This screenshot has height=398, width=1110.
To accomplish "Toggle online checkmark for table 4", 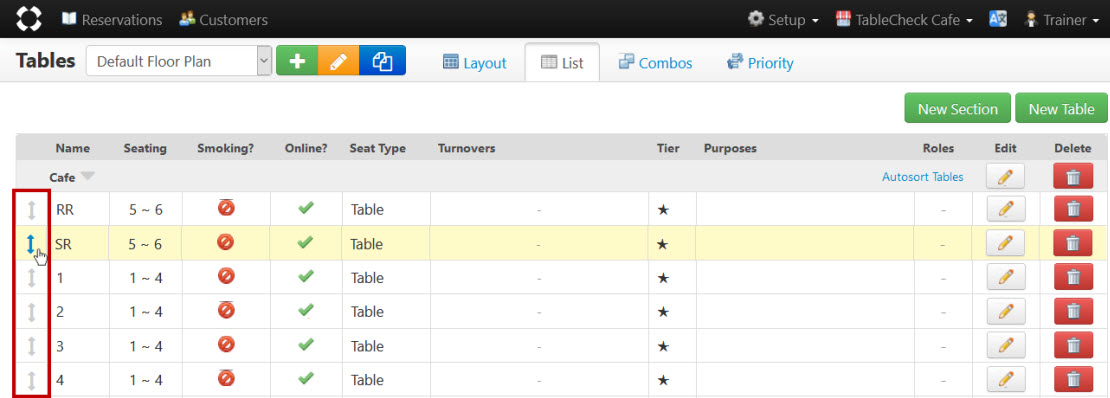I will [x=306, y=379].
